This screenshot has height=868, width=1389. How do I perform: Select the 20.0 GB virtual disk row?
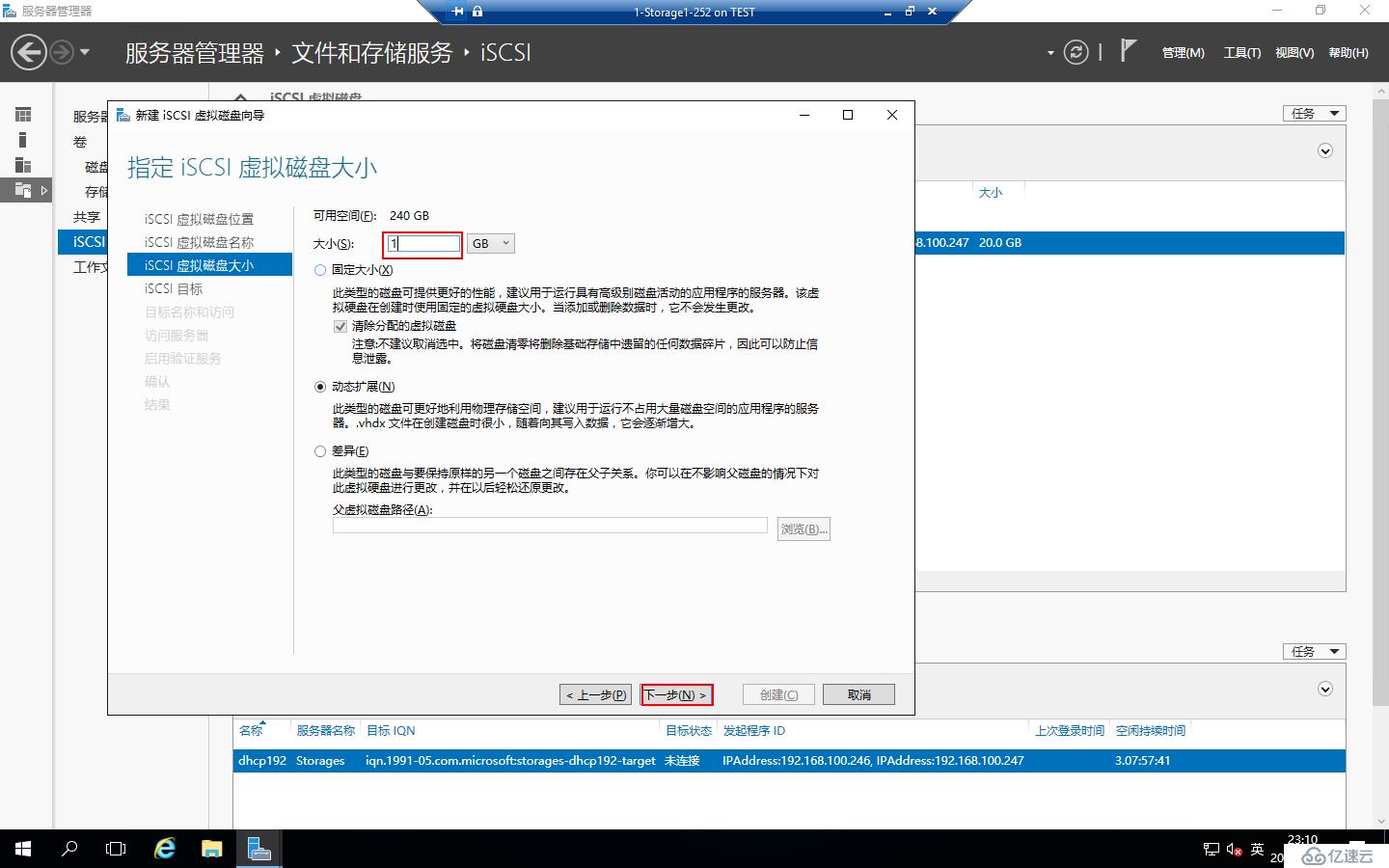click(1130, 242)
